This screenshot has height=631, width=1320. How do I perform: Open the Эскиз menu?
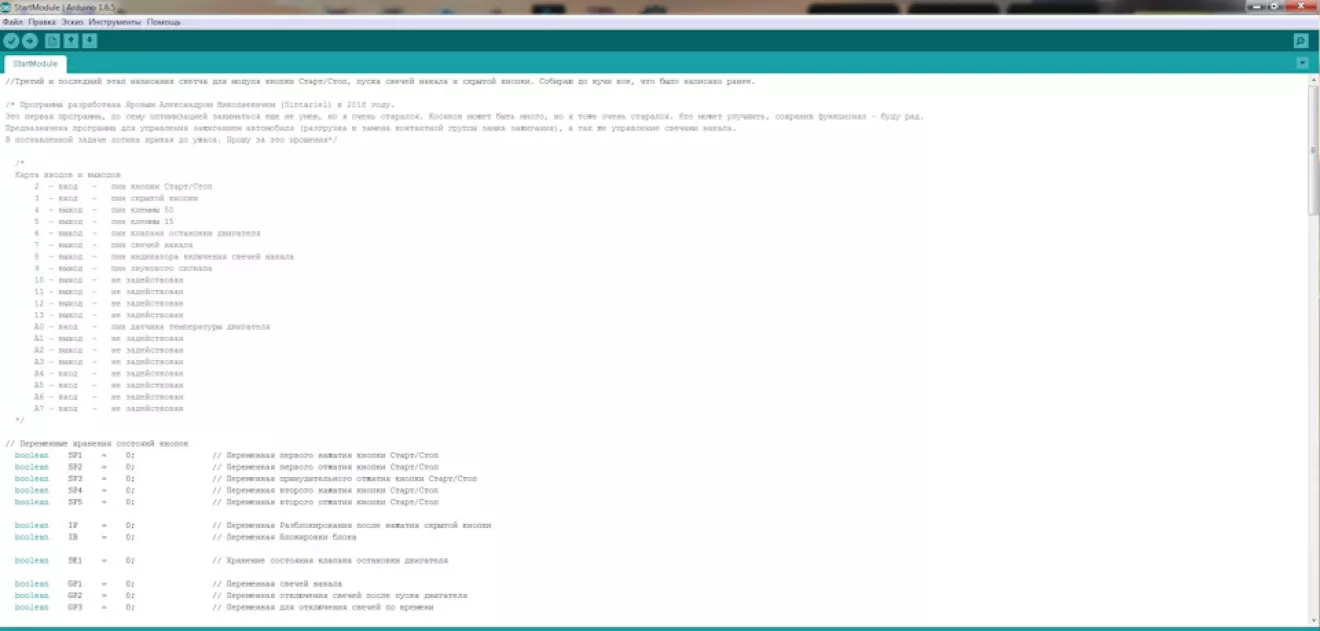pyautogui.click(x=72, y=21)
